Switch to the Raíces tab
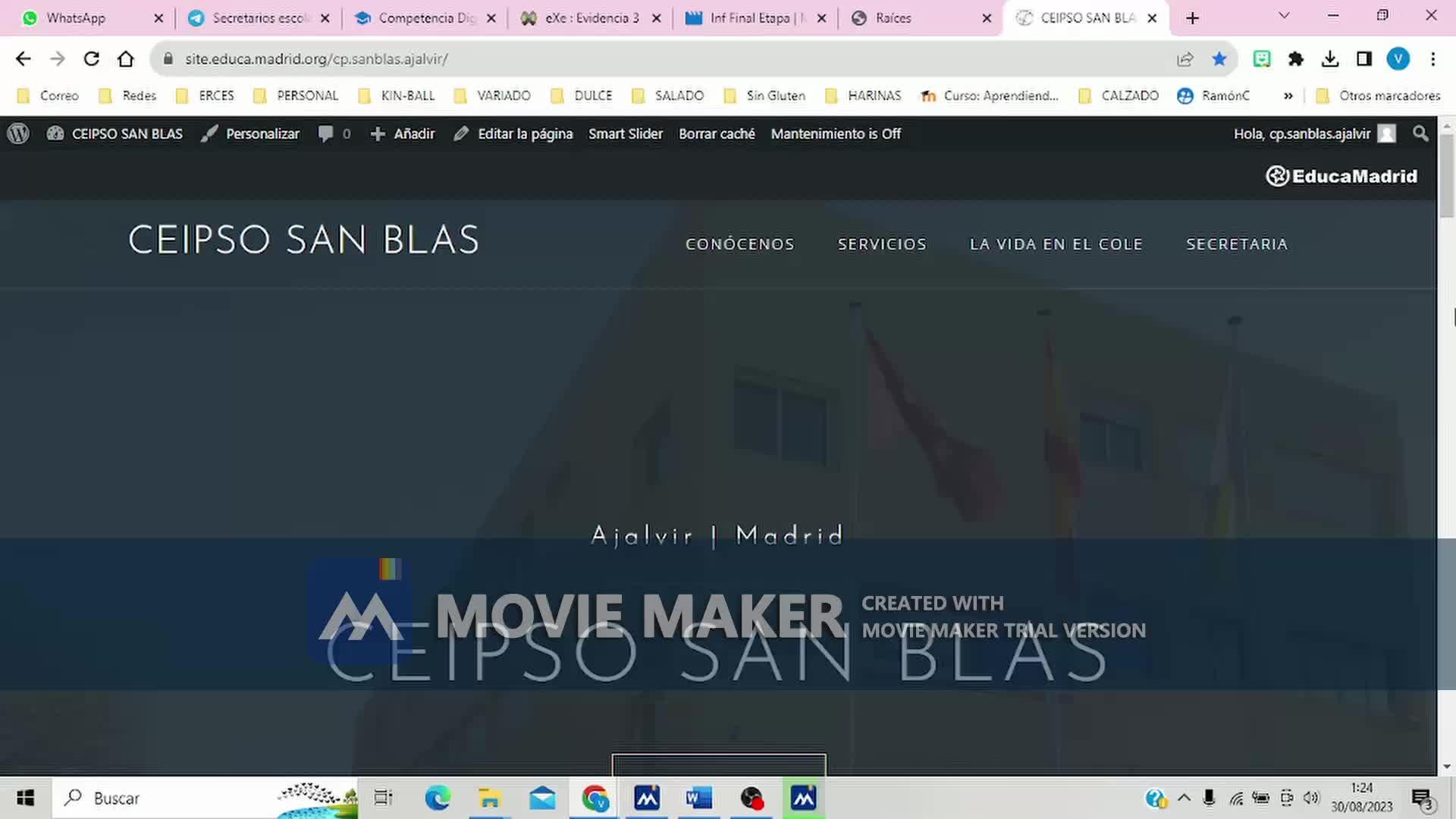 pyautogui.click(x=893, y=18)
